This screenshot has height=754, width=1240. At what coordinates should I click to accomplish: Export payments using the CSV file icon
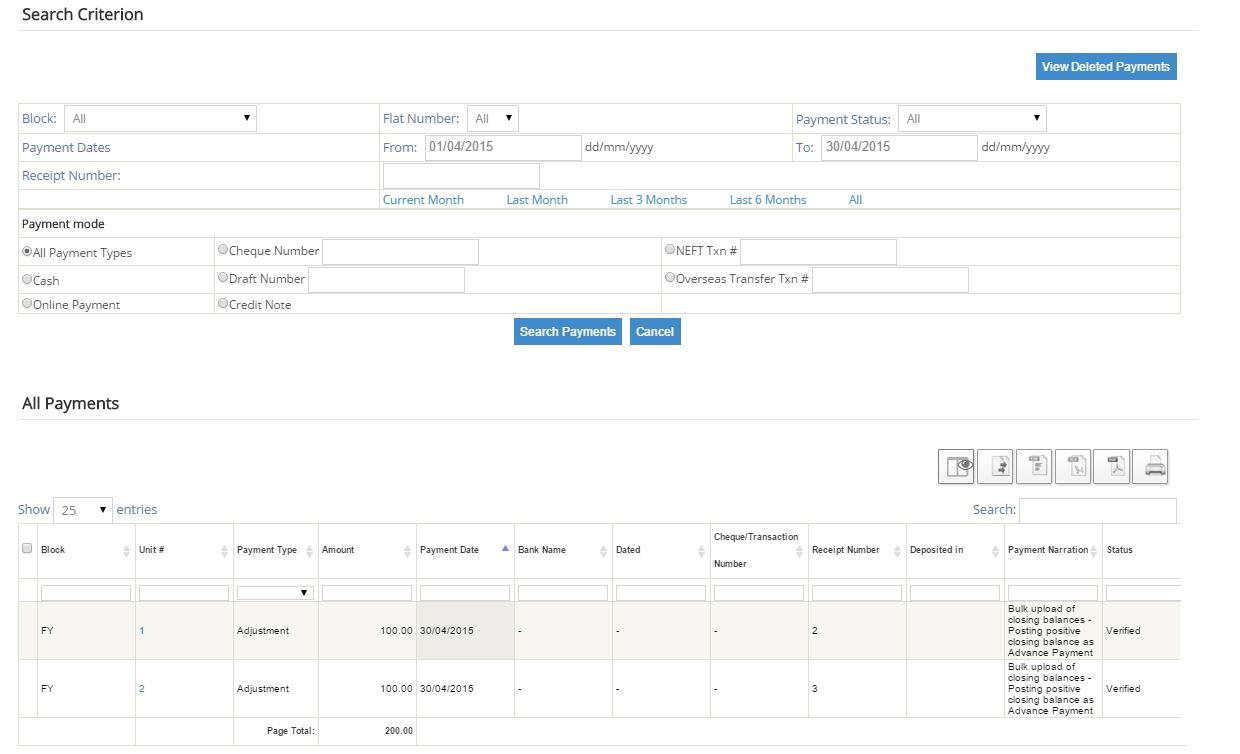pos(1034,466)
